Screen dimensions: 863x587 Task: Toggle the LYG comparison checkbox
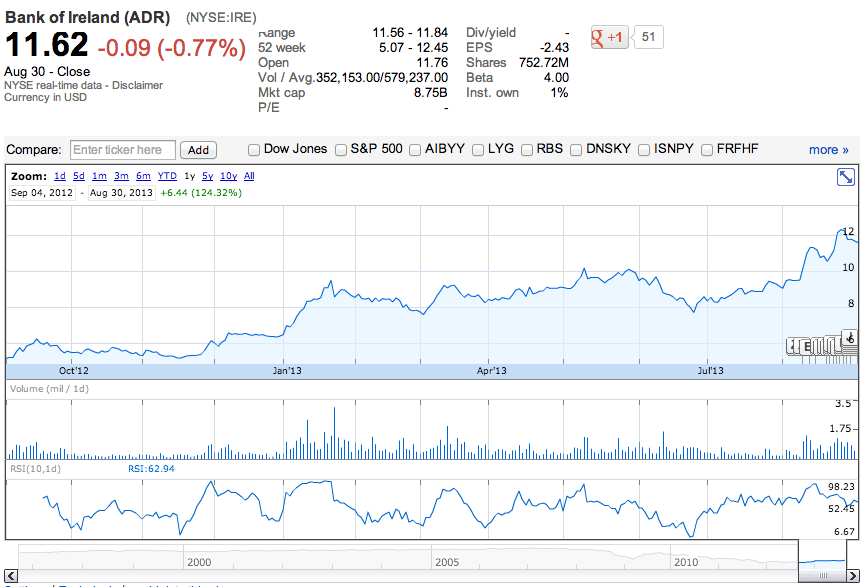click(x=478, y=150)
